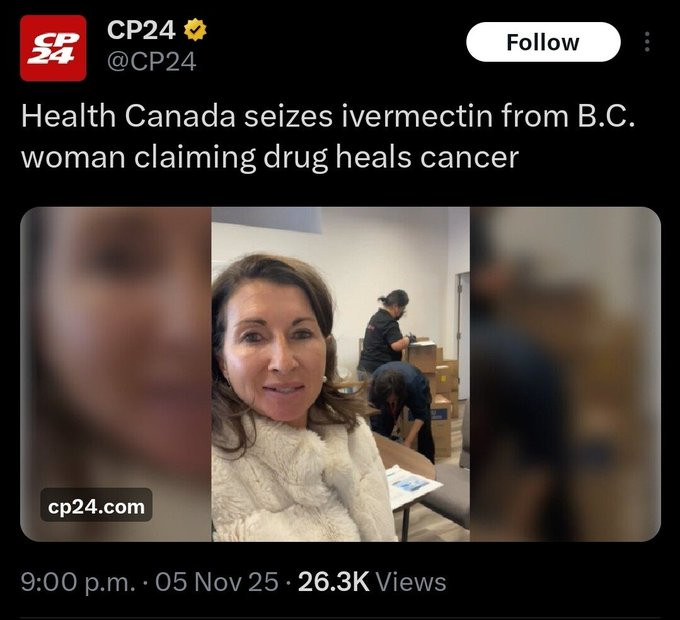Image resolution: width=680 pixels, height=620 pixels.
Task: Open the CP24 display name profile link
Action: coord(141,30)
